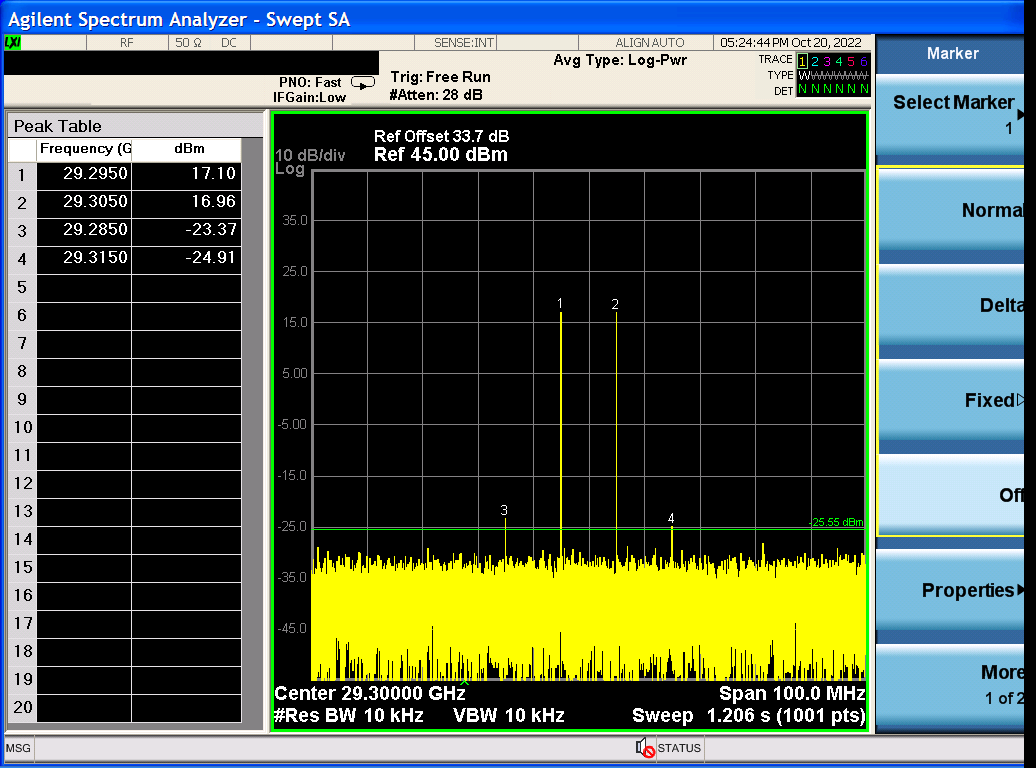Turn the marker Off
The width and height of the screenshot is (1036, 768).
pos(950,495)
